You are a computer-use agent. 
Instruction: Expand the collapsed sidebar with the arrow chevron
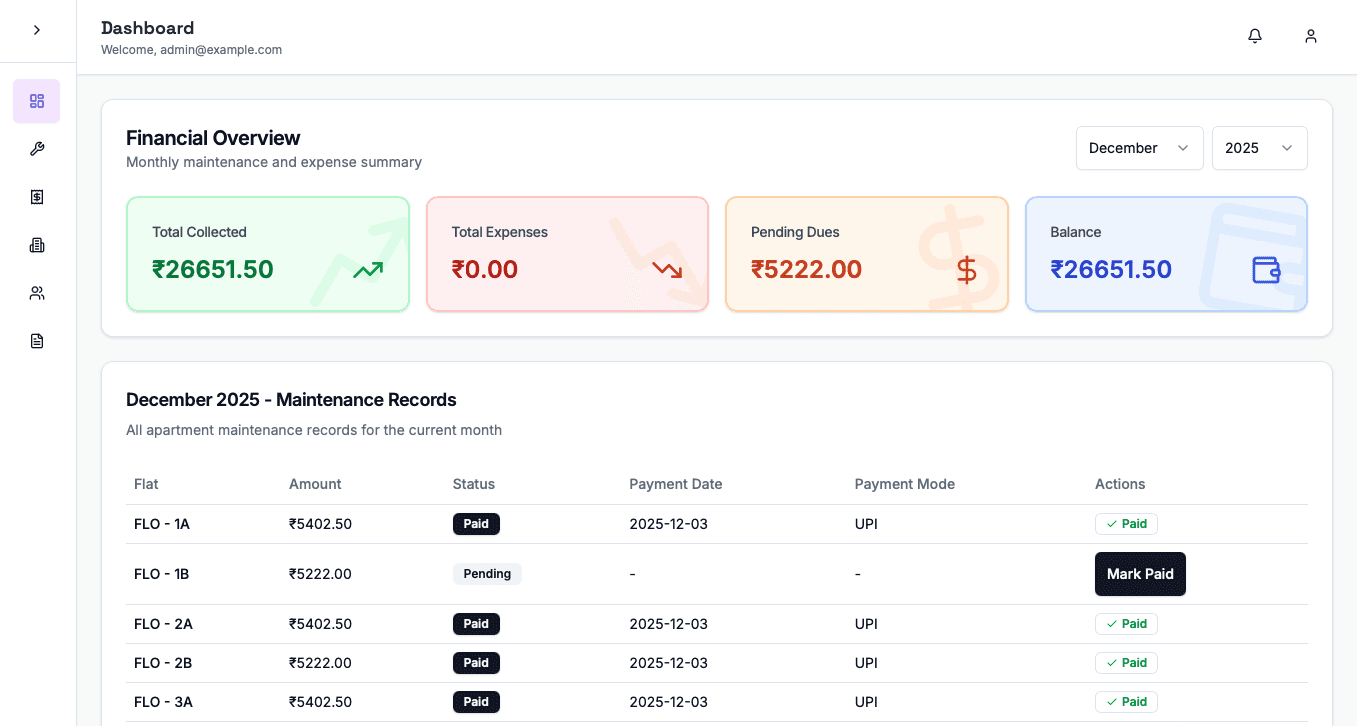coord(37,30)
